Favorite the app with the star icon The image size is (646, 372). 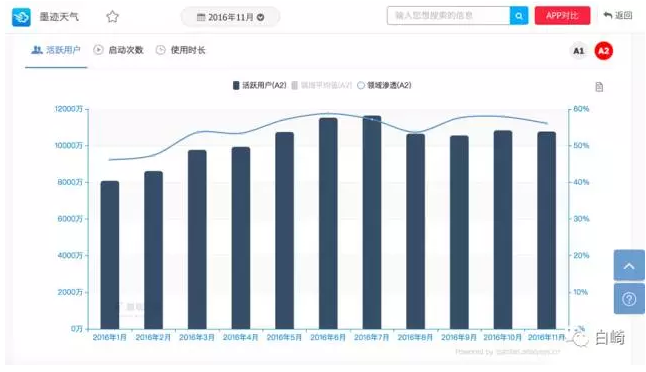[112, 17]
